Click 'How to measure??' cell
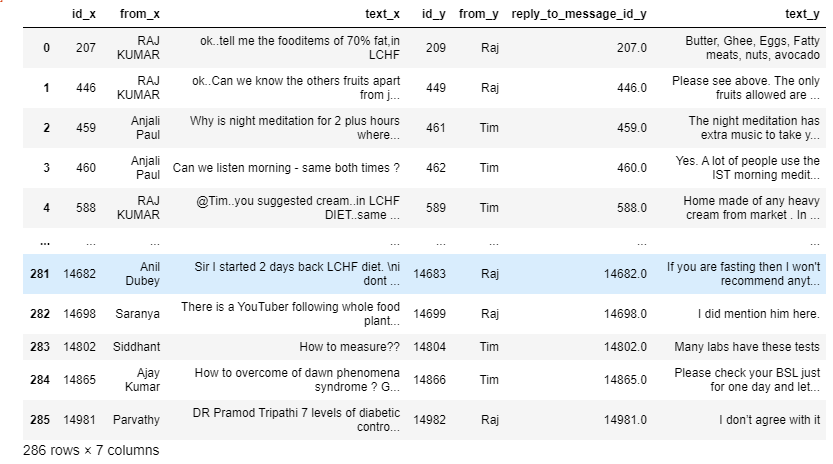This screenshot has width=833, height=464. point(350,347)
